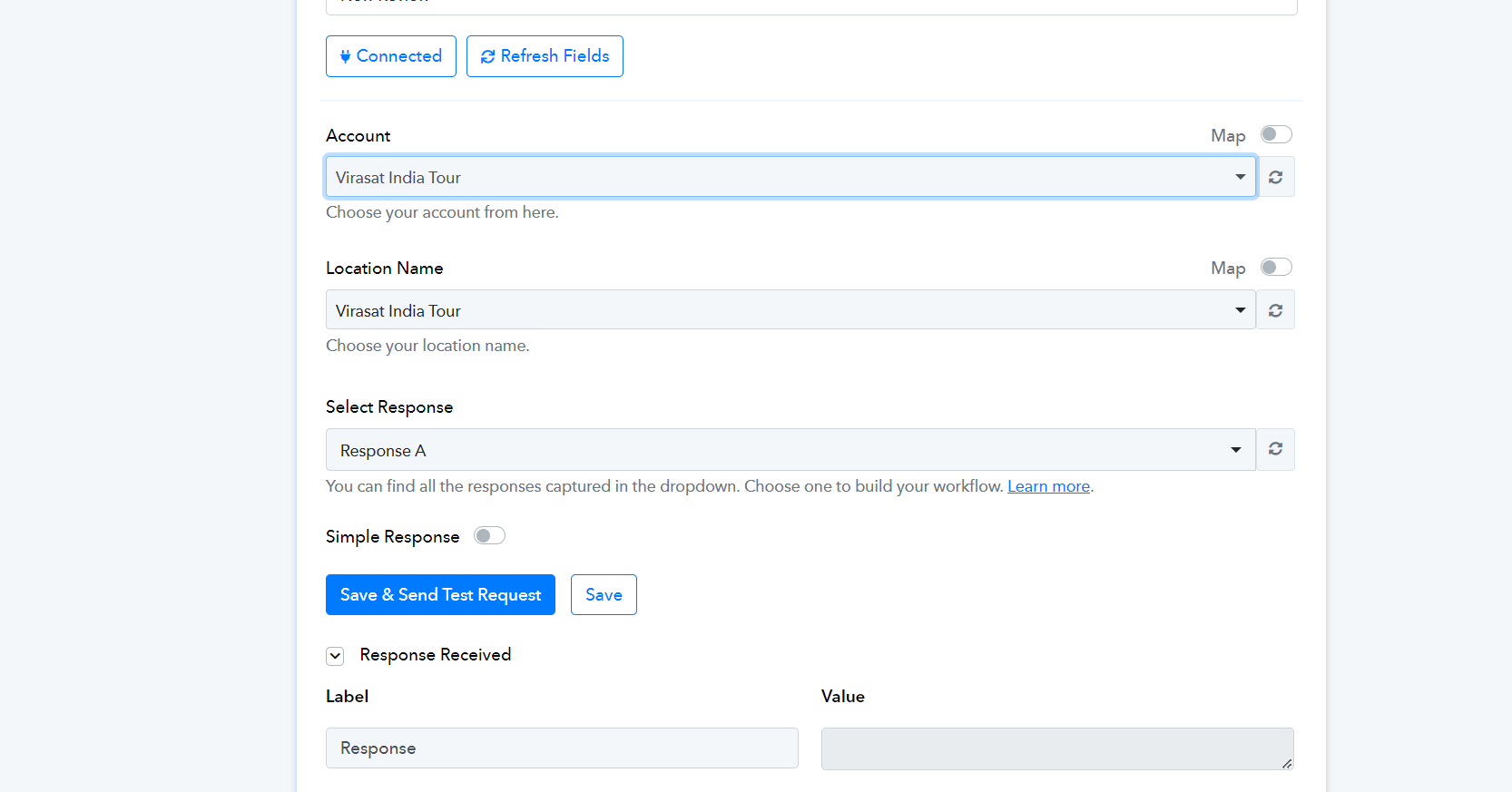Click the Connected button
This screenshot has height=792, width=1512.
pos(391,56)
